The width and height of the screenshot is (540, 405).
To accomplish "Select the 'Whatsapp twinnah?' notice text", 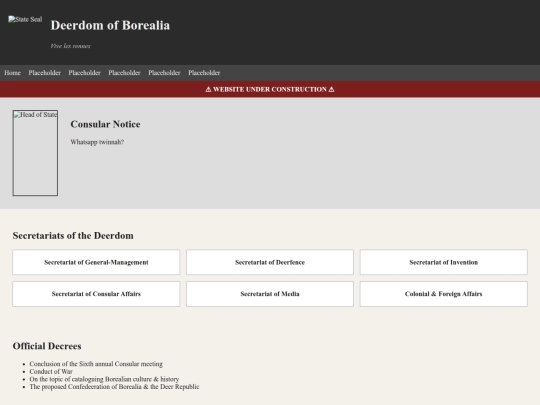I will tap(97, 142).
